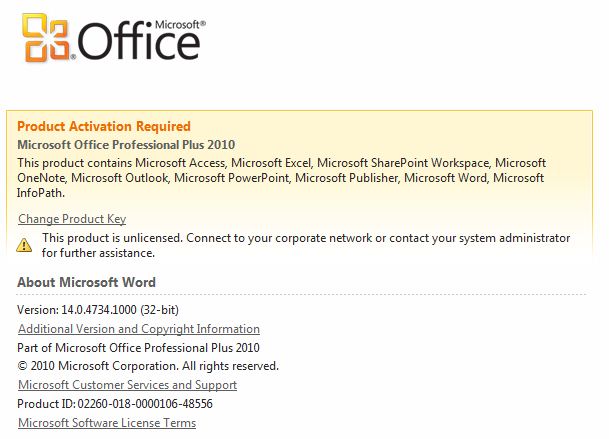Viewport: 609px width, 439px height.
Task: Click the orange Office logo icon
Action: (x=47, y=38)
